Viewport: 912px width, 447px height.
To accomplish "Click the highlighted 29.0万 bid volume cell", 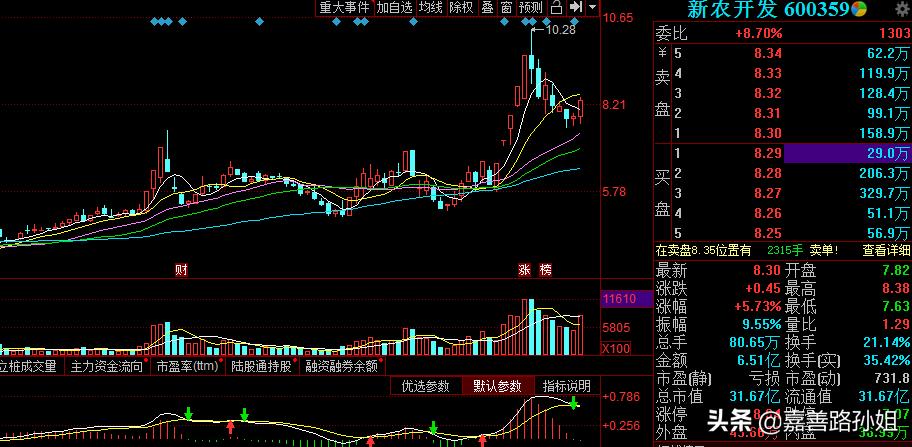I will pyautogui.click(x=847, y=153).
